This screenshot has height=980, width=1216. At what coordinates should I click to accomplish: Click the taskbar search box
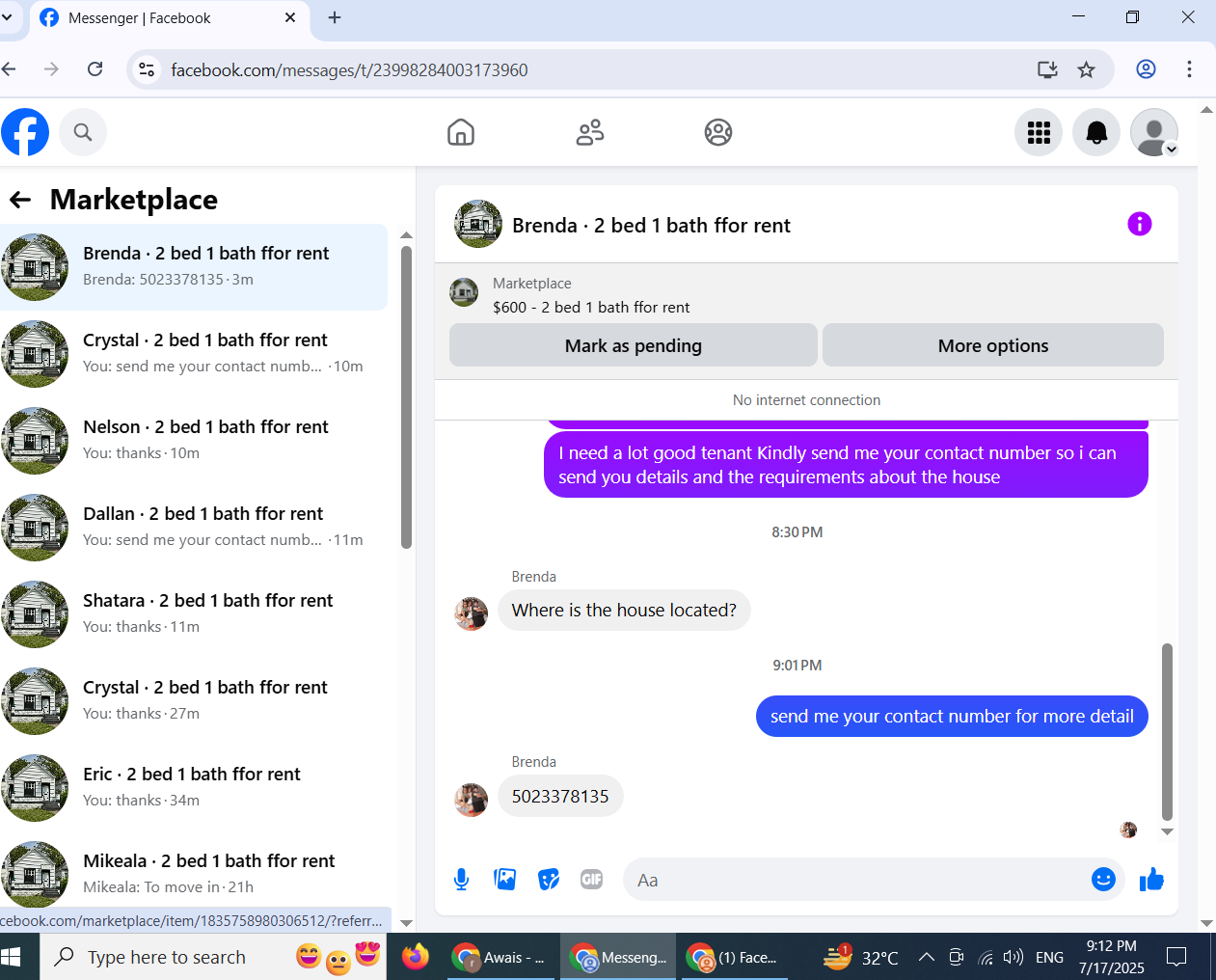point(212,957)
